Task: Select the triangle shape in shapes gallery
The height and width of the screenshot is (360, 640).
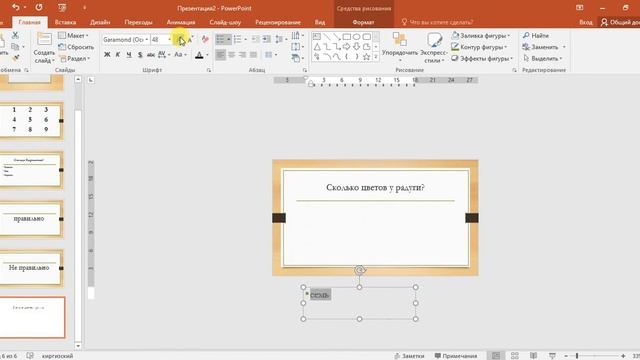Action: pos(317,47)
